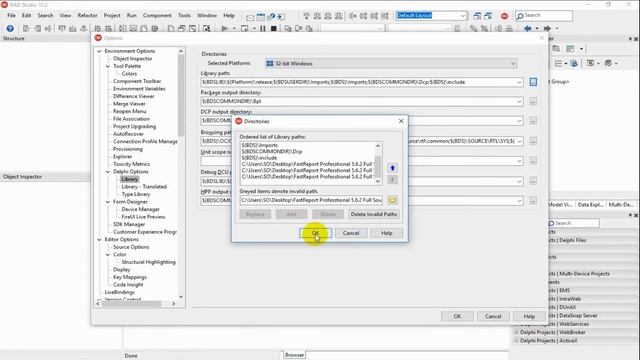Open the Tools menu

tap(184, 16)
